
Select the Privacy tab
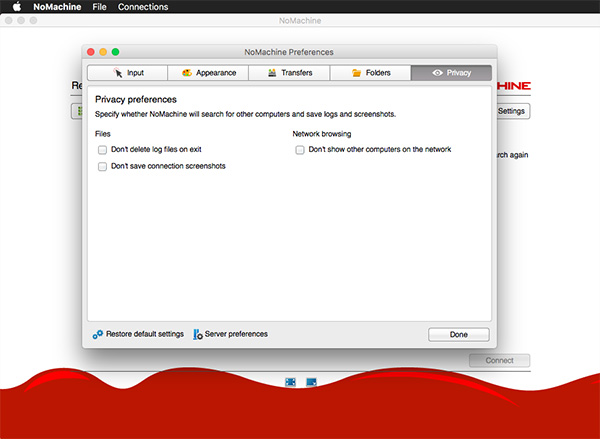coord(452,73)
